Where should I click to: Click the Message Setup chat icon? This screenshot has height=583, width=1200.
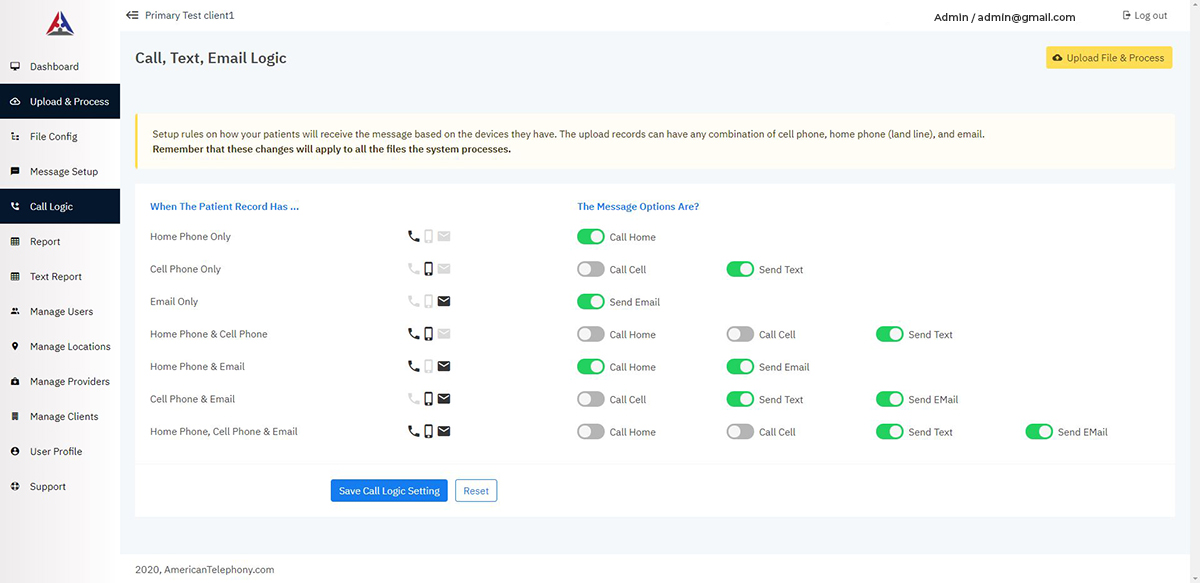[x=15, y=172]
